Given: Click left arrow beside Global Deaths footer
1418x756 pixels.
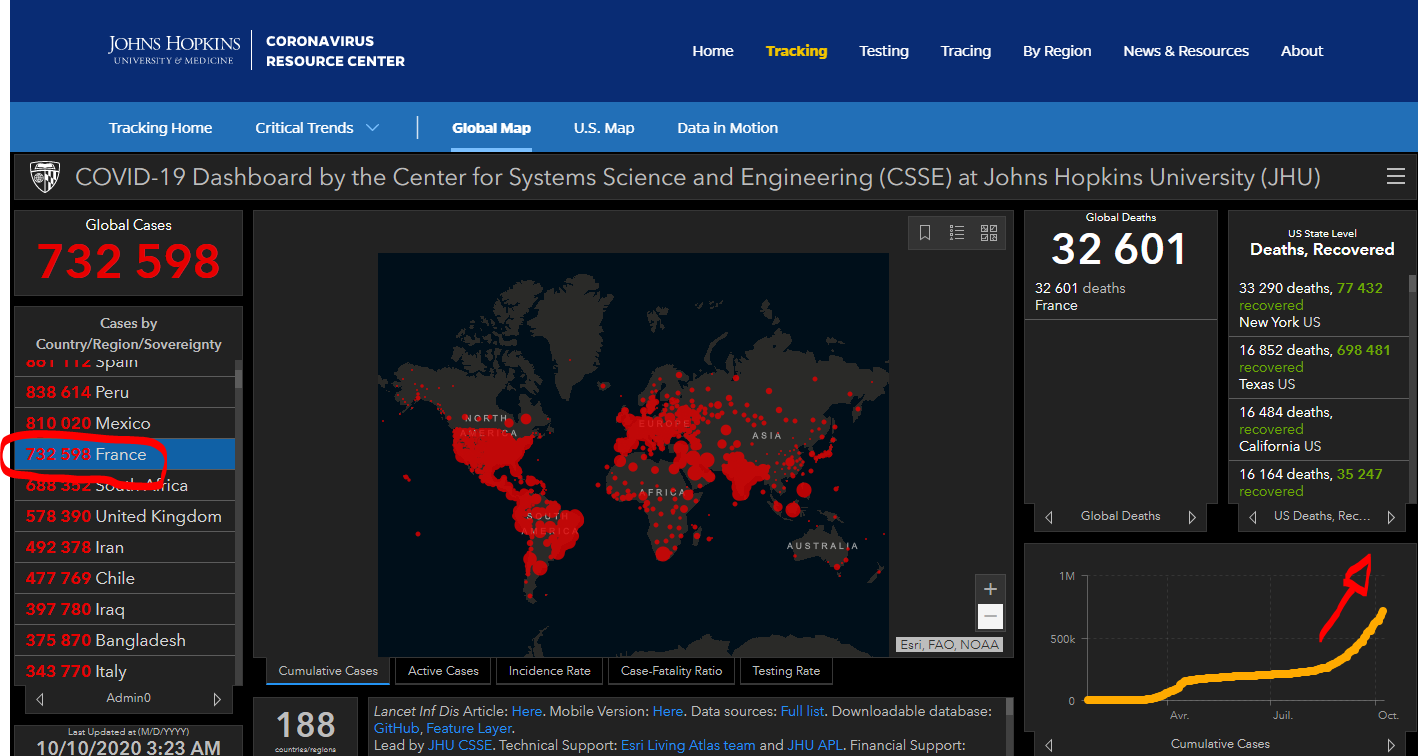Looking at the screenshot, I should click(x=1049, y=517).
